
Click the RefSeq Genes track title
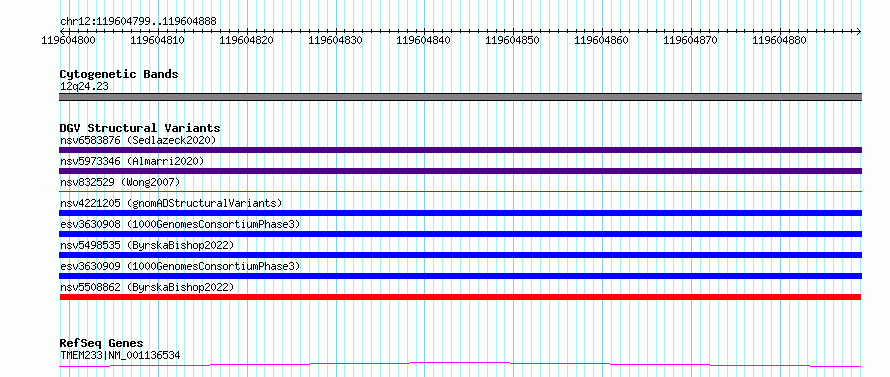[101, 344]
